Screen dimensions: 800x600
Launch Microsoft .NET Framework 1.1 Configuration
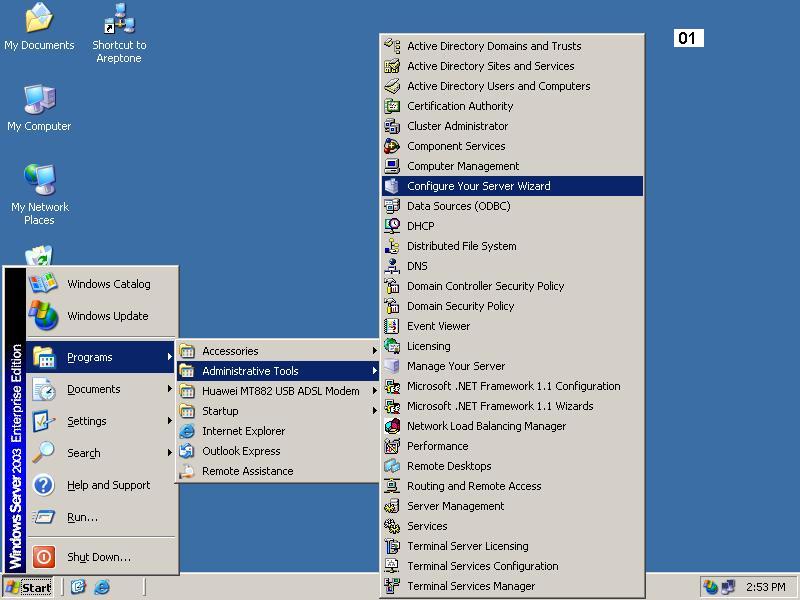pyautogui.click(x=512, y=386)
